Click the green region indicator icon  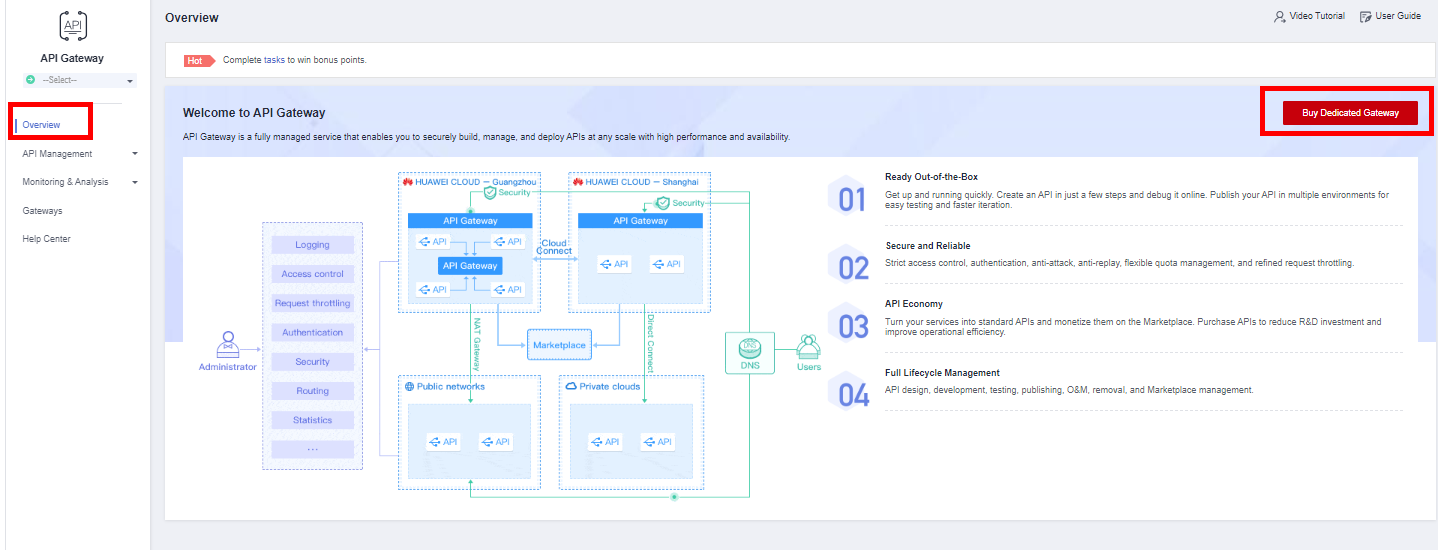30,80
